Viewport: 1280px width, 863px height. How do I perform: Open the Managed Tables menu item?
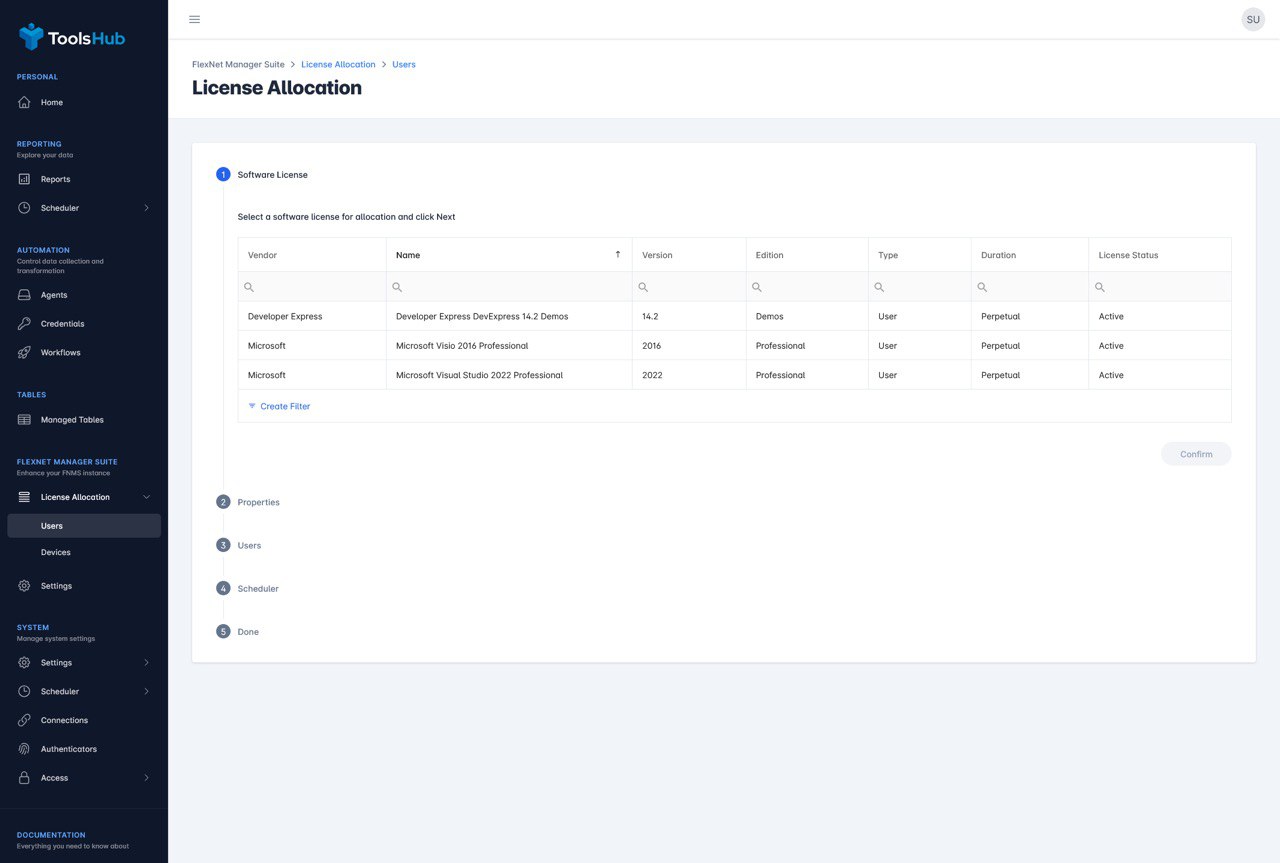coord(84,420)
